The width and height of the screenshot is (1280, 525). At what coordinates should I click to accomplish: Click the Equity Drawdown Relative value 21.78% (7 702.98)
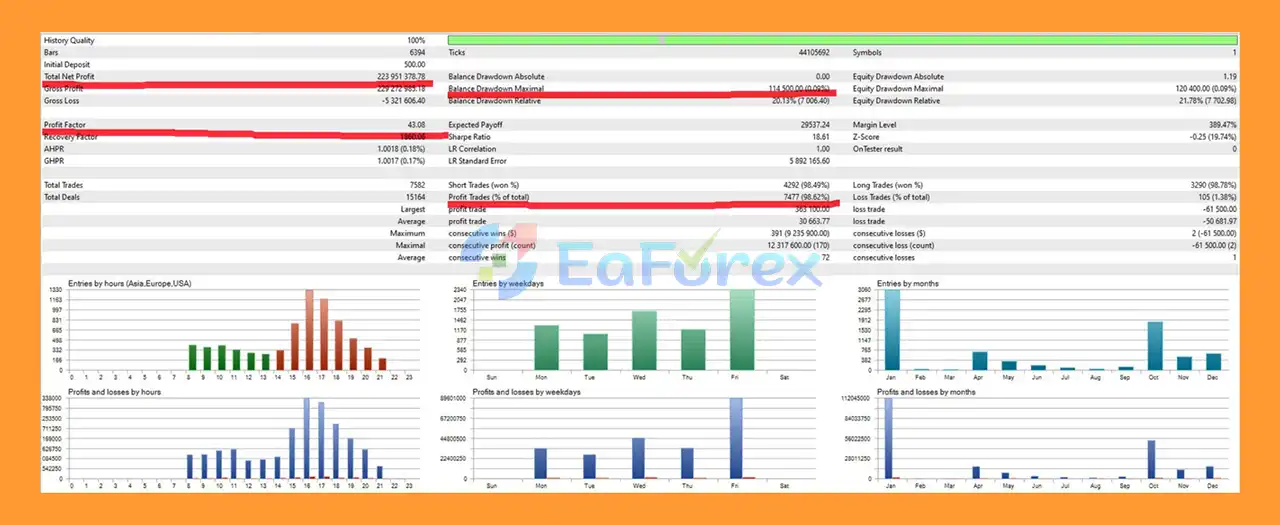[1207, 100]
